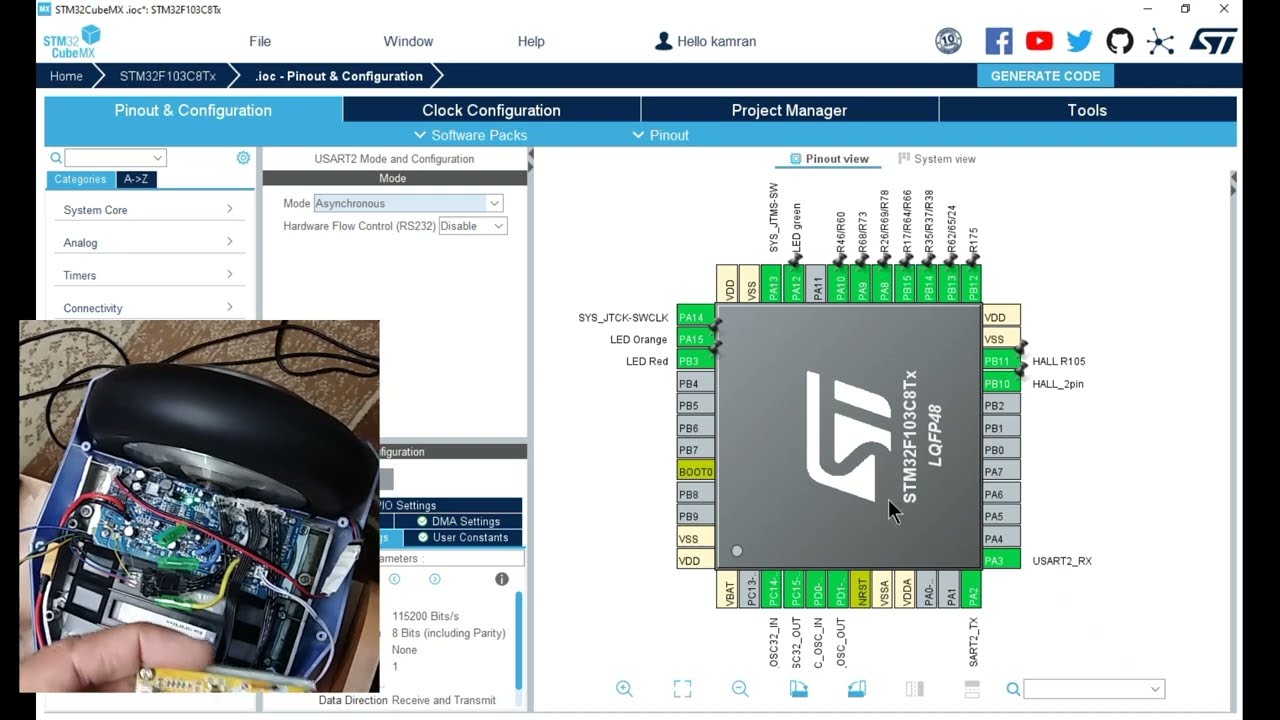Image resolution: width=1280 pixels, height=720 pixels.
Task: Expand System Core category
Action: 148,210
